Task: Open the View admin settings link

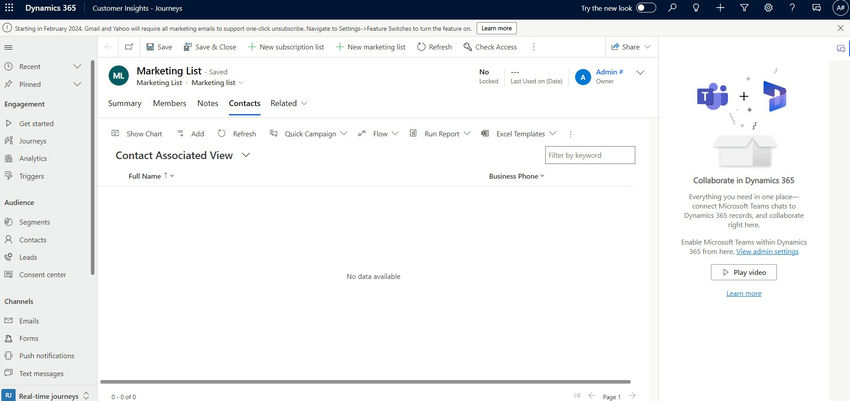Action: point(767,252)
